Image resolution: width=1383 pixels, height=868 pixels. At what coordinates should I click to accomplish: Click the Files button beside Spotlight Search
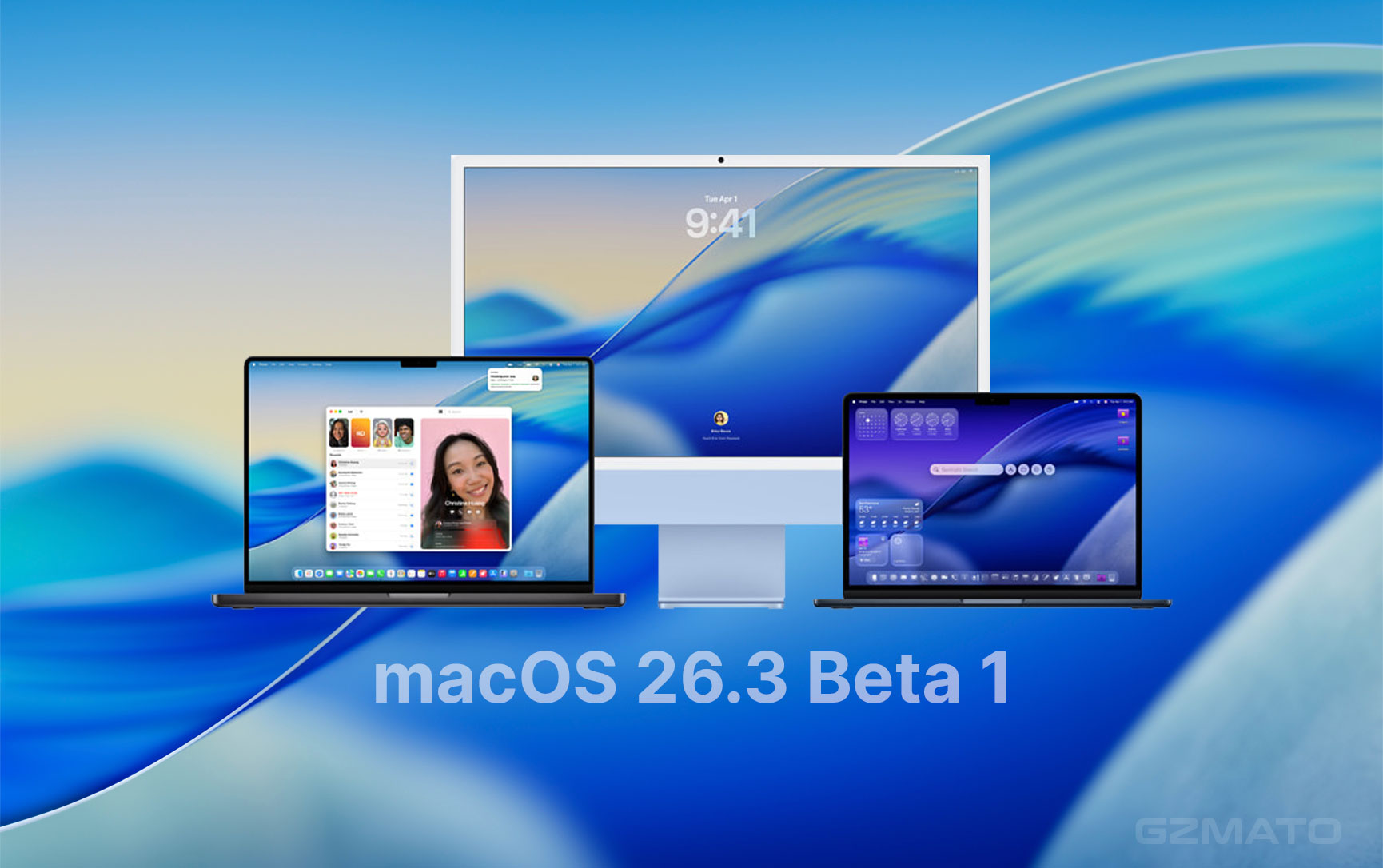[x=1024, y=469]
